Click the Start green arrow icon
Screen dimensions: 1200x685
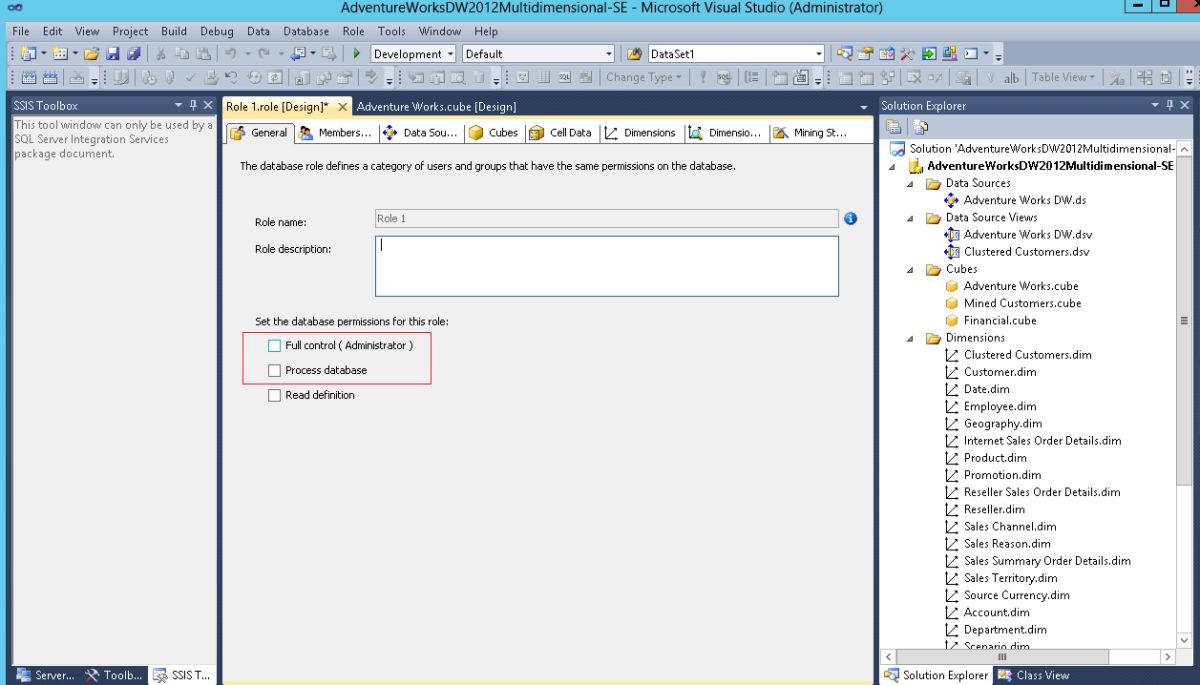357,54
